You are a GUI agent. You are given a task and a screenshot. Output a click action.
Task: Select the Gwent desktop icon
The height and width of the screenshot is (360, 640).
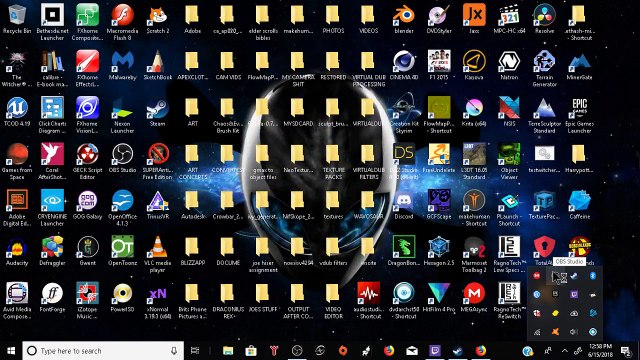coord(87,251)
